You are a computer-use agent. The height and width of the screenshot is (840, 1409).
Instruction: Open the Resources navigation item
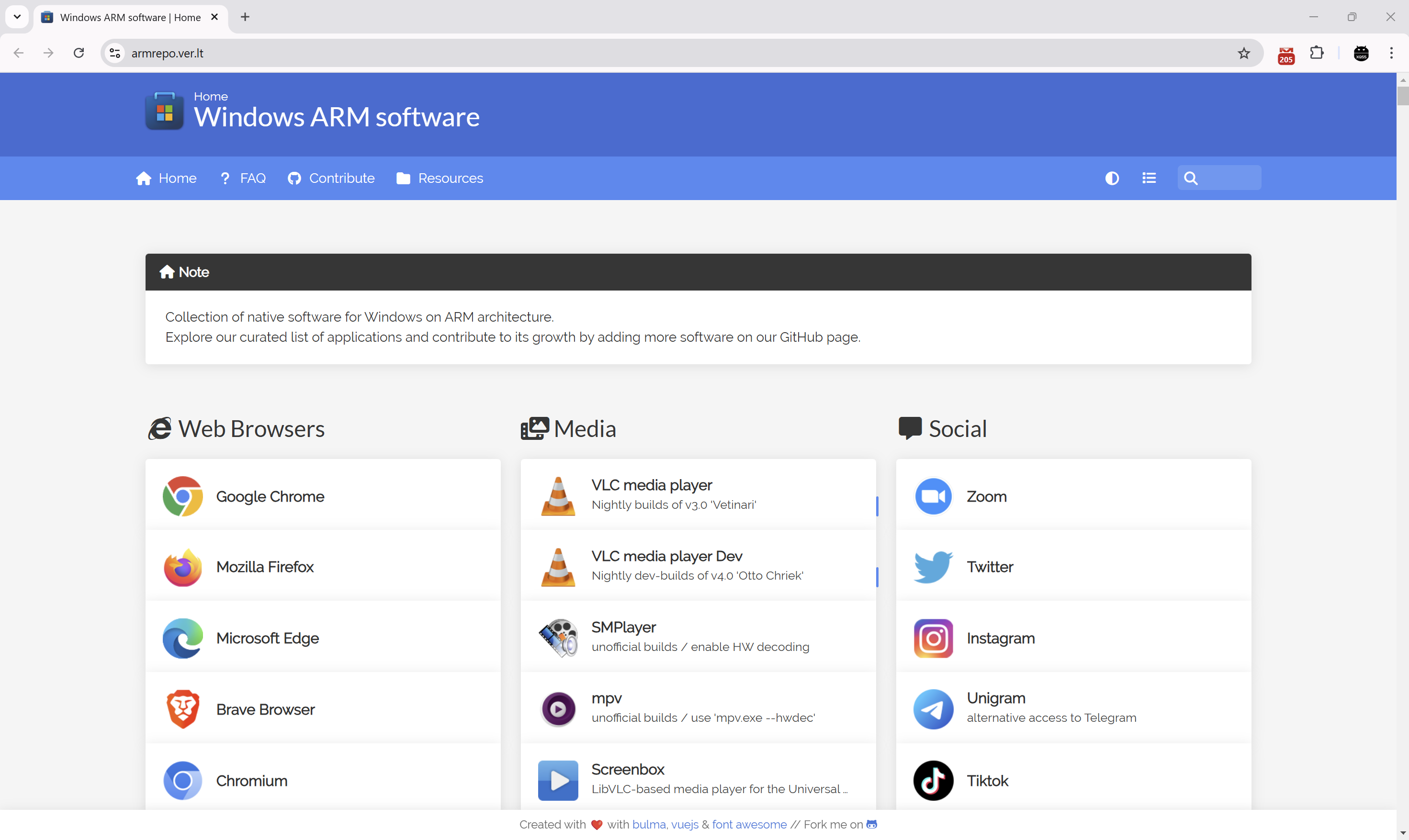[x=440, y=179]
